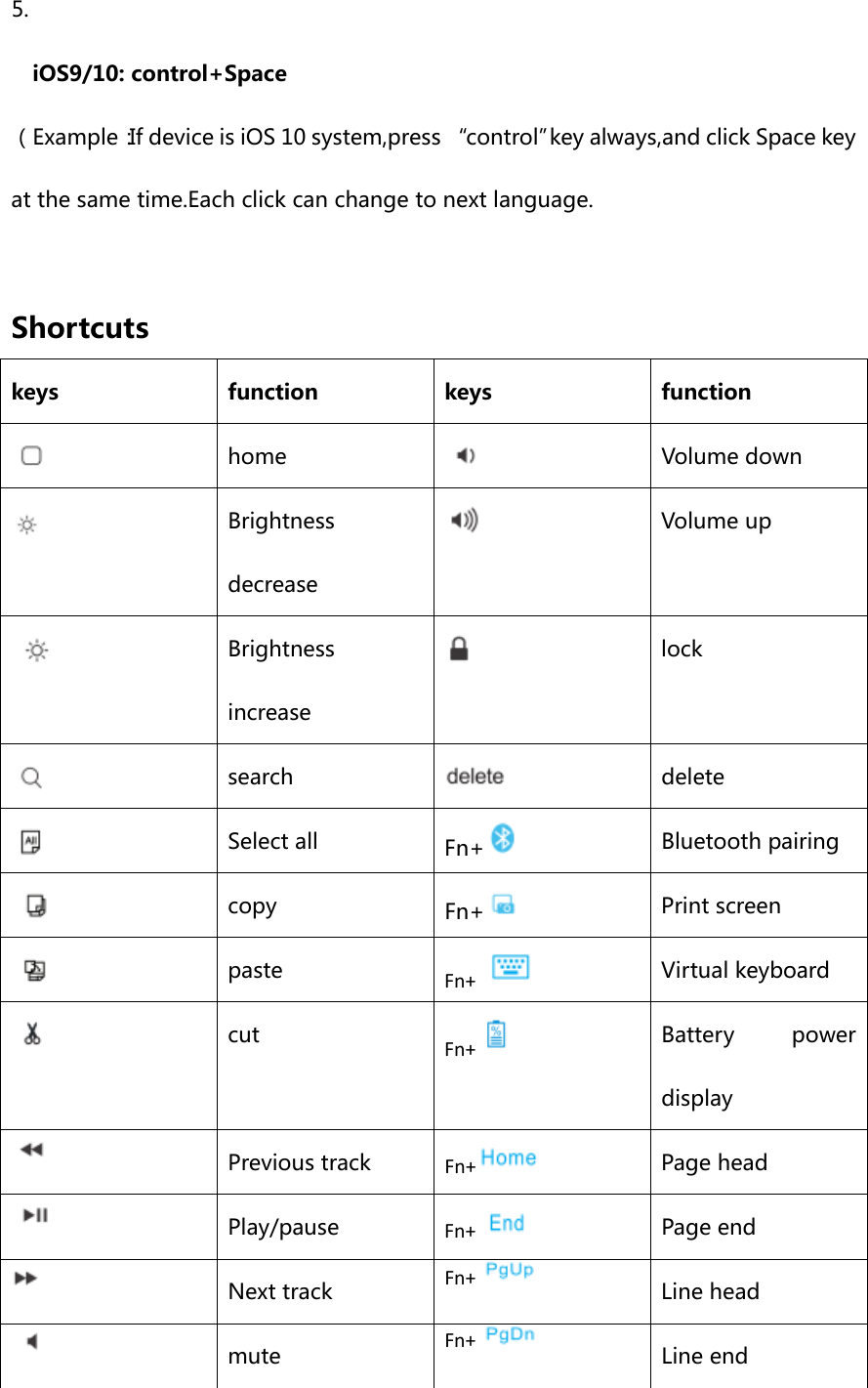Screen dimensions: 868x1388
Task: Click the print screen camera icon
Action: tap(504, 904)
